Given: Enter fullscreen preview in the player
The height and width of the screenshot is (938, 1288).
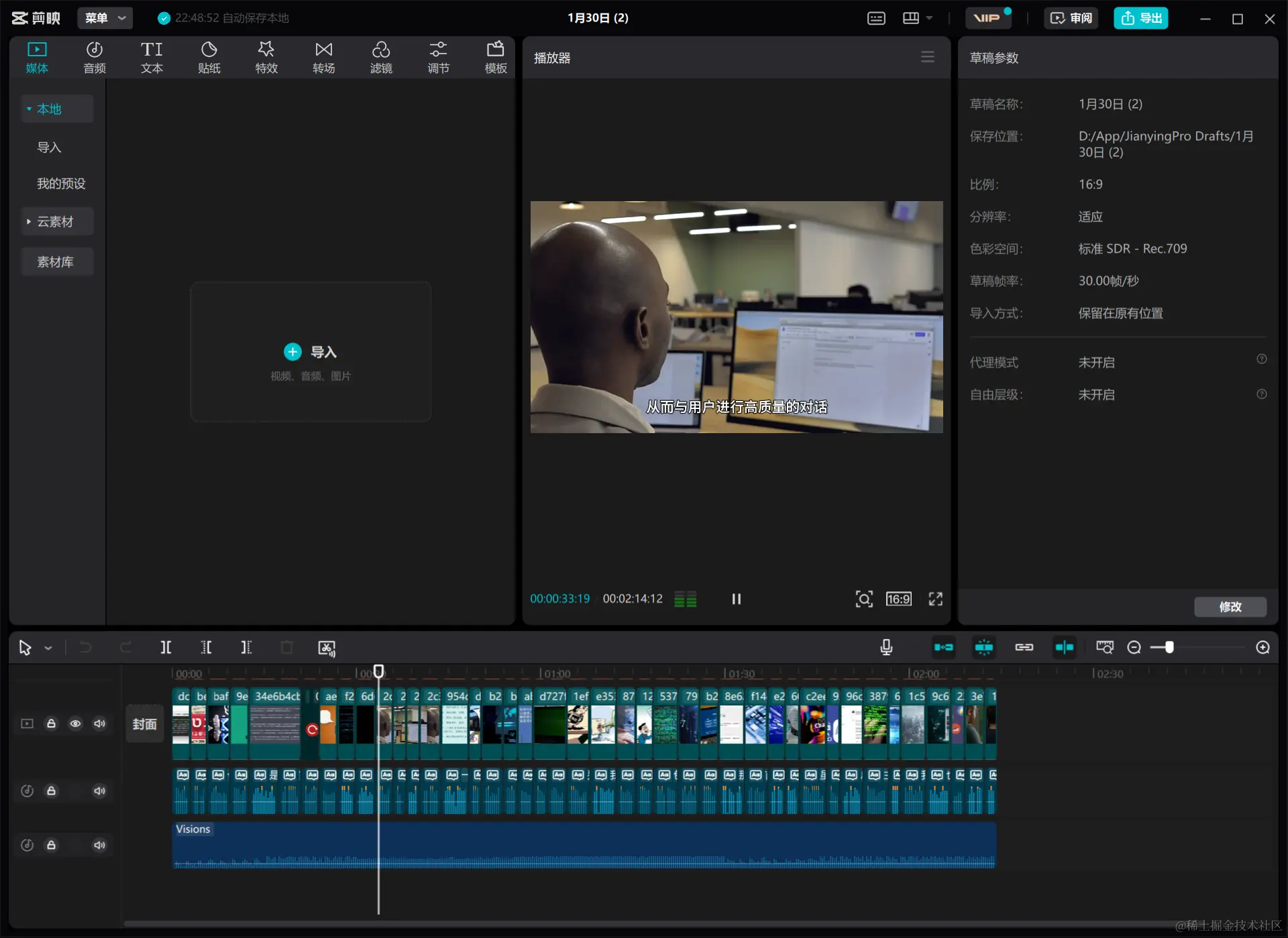Looking at the screenshot, I should pyautogui.click(x=935, y=599).
